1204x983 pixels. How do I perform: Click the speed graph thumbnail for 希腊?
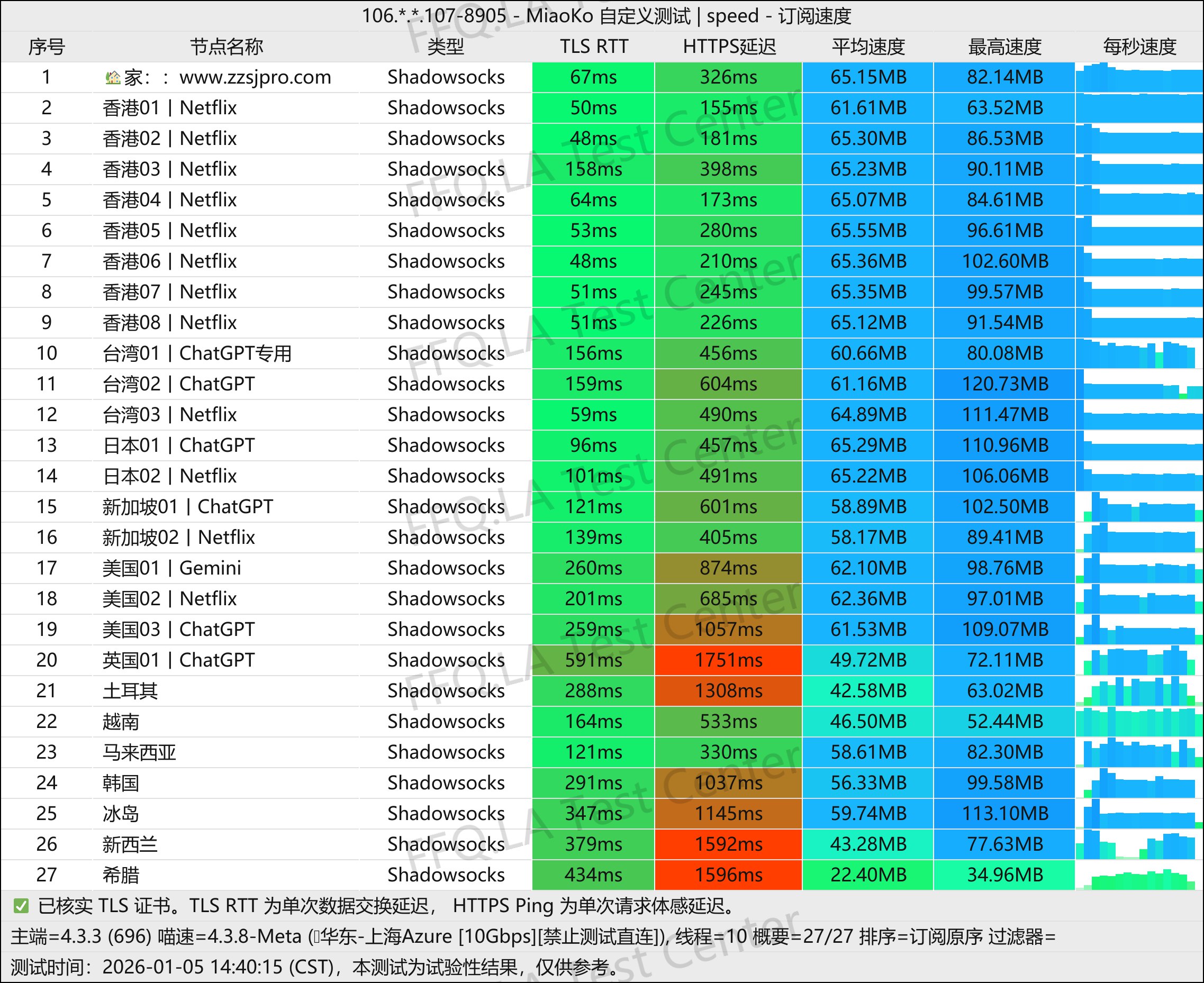[x=1139, y=875]
